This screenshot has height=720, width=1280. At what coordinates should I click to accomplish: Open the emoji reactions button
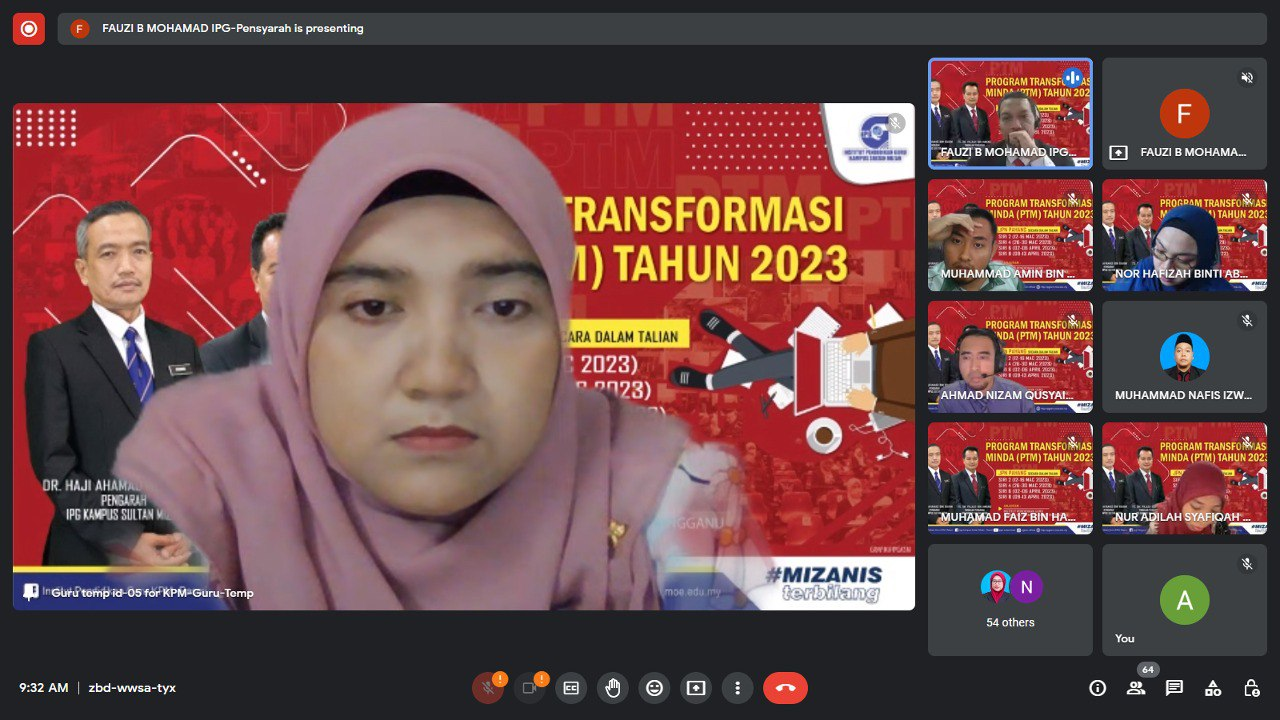[x=654, y=688]
